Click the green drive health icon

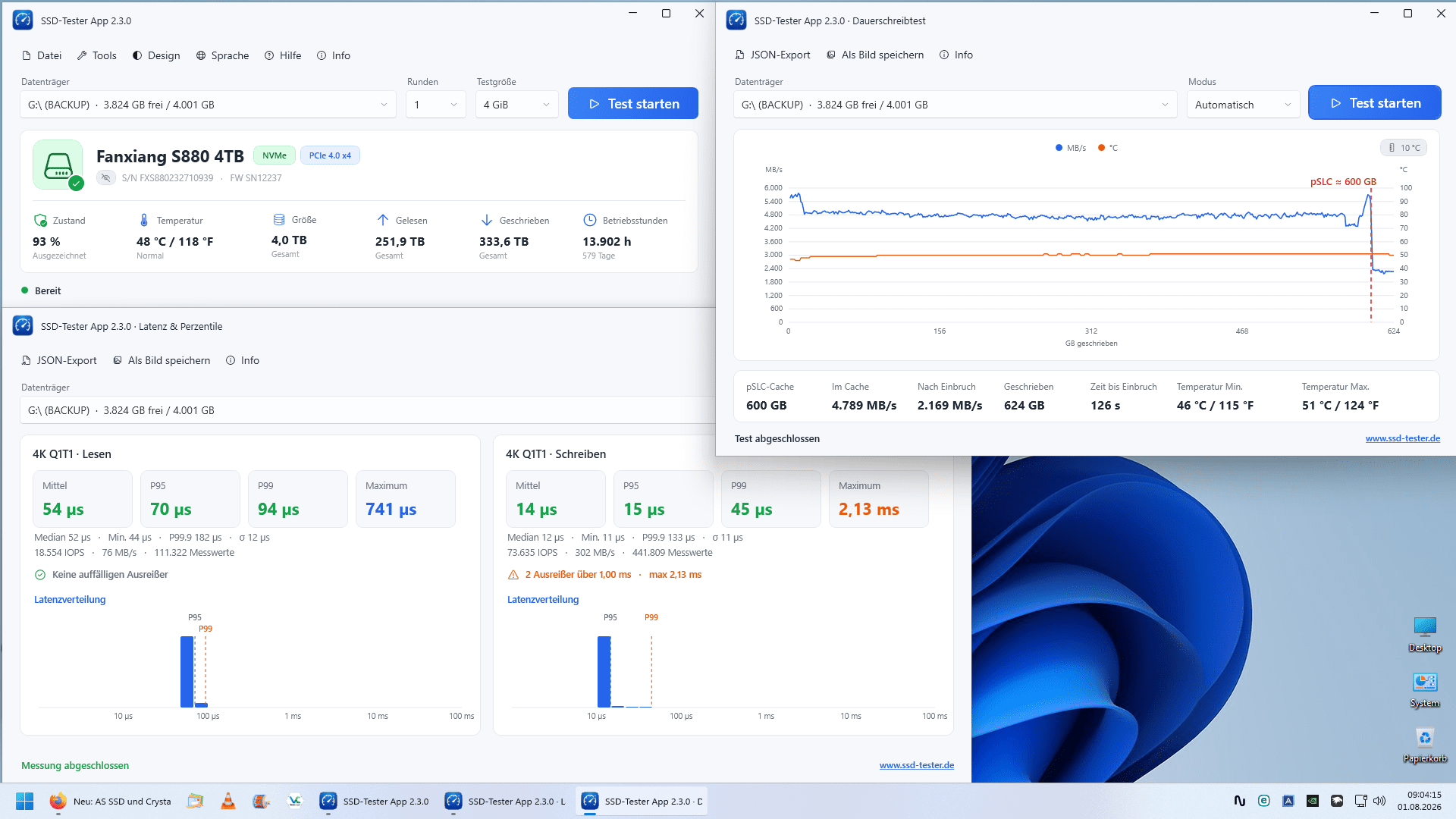pyautogui.click(x=58, y=165)
